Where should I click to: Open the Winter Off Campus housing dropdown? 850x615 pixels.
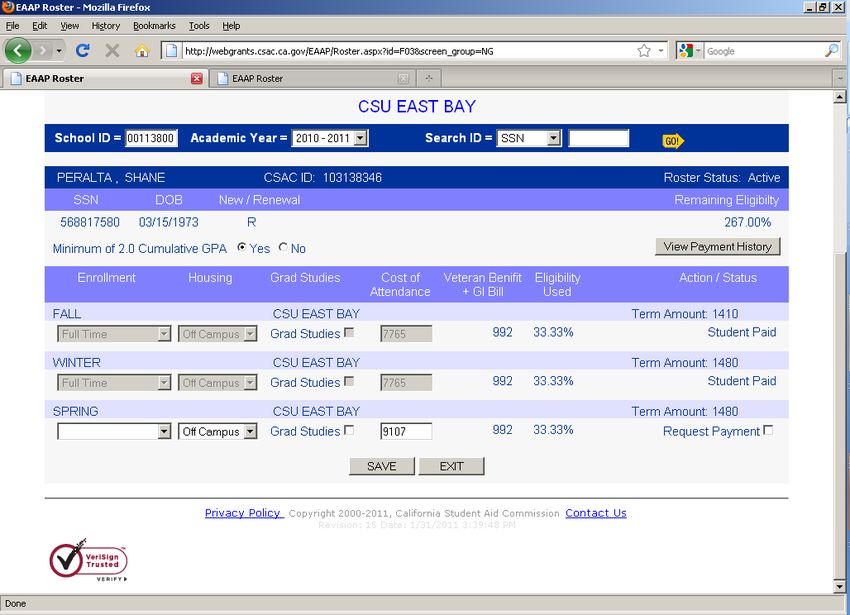coord(217,383)
